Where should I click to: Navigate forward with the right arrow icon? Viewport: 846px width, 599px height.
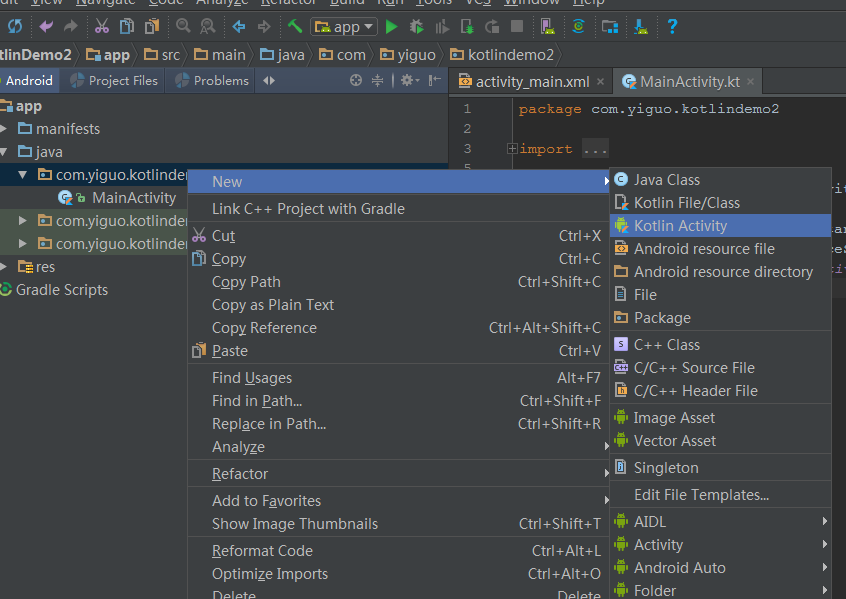point(263,26)
